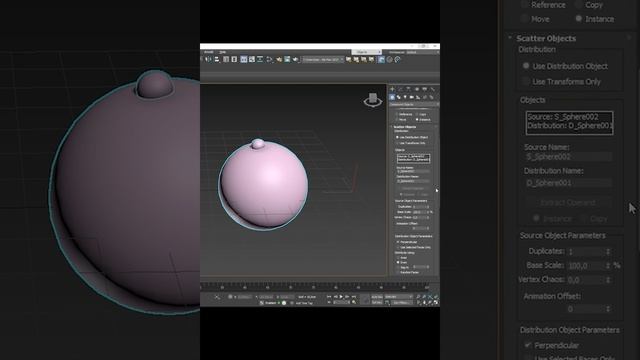Open the Display tab icon in the small command panel
Viewport: 640px width, 360px height.
point(424,89)
